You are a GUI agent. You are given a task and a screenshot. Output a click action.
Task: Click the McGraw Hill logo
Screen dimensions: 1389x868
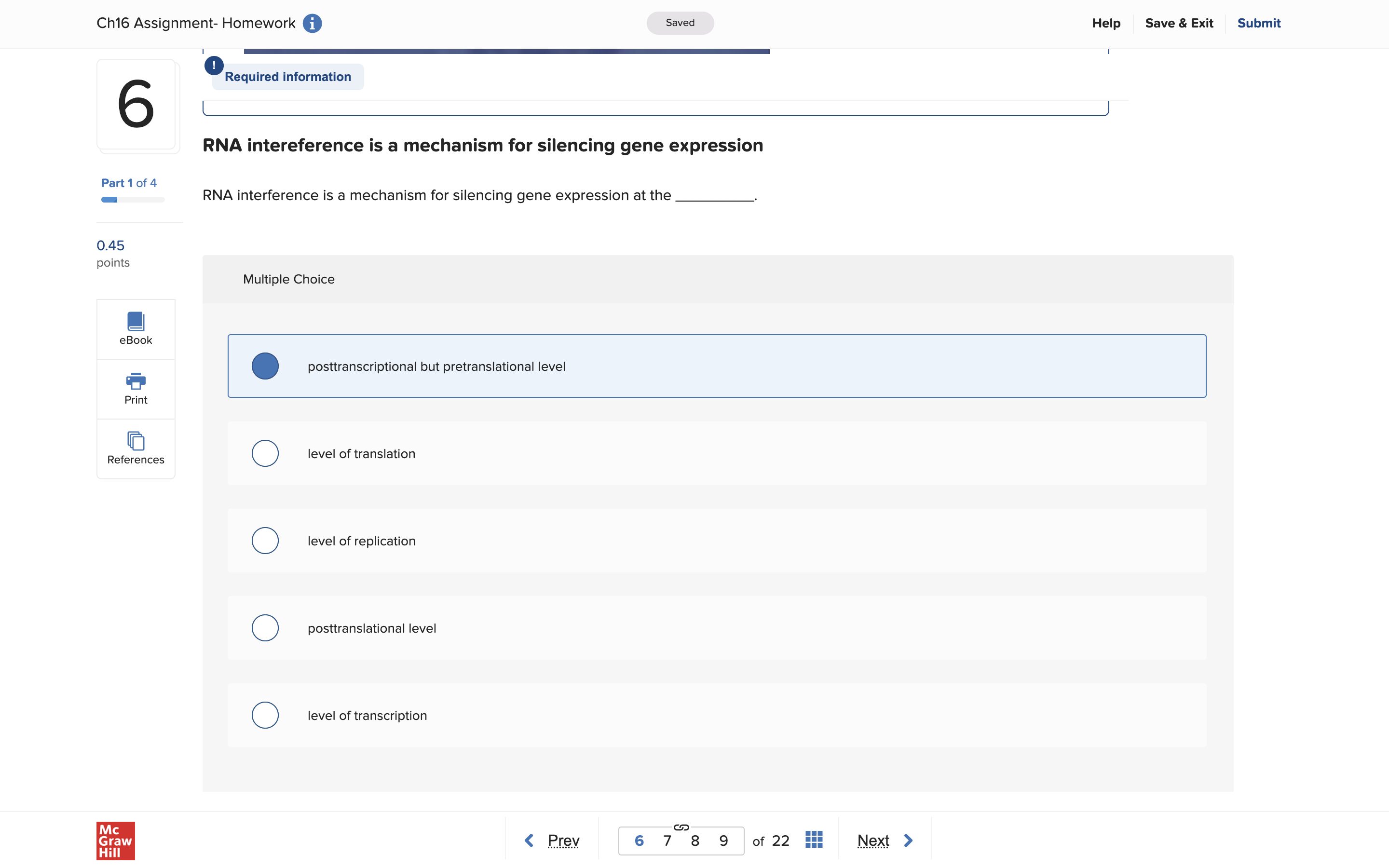point(115,841)
